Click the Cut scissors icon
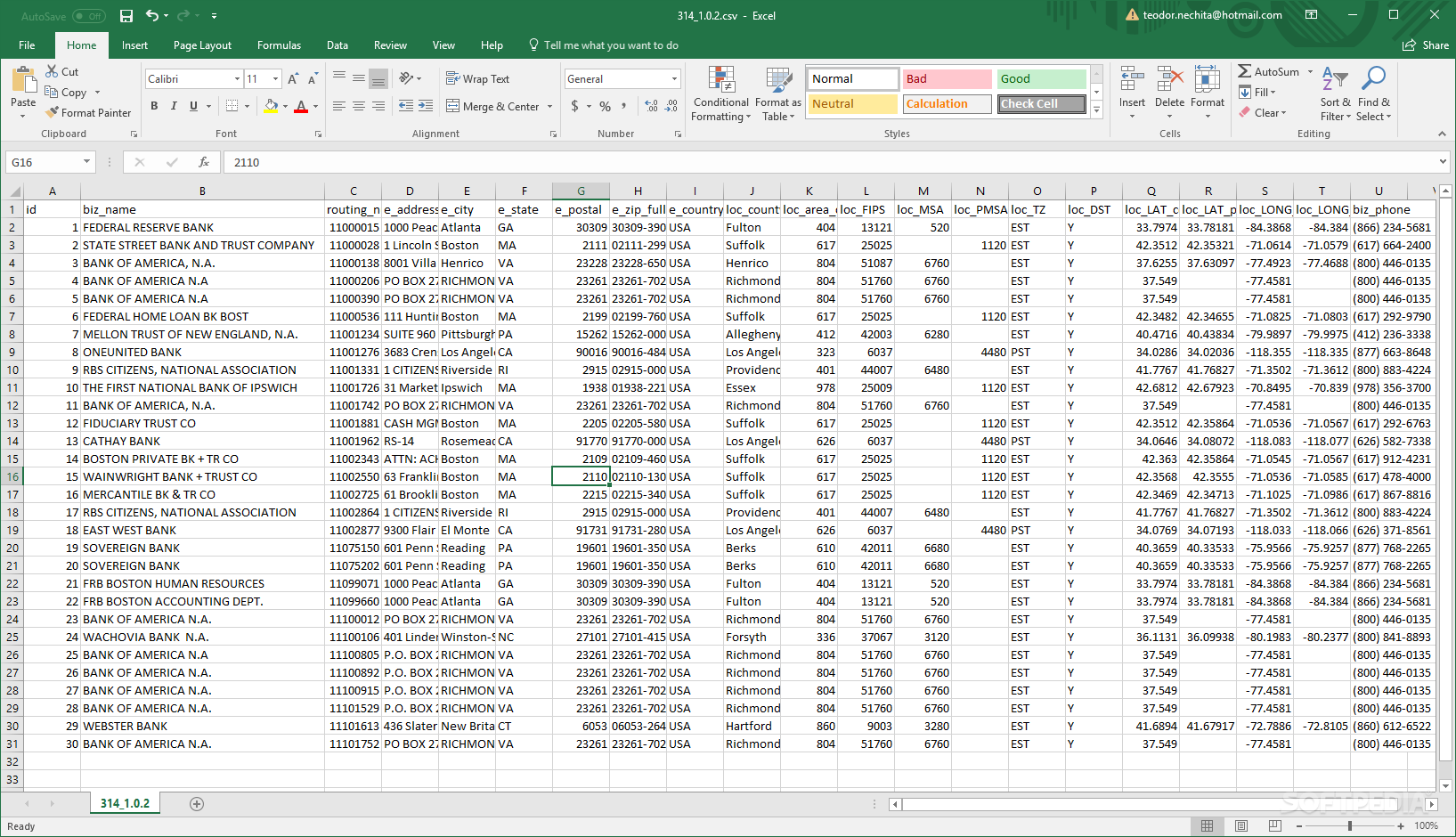 52,71
